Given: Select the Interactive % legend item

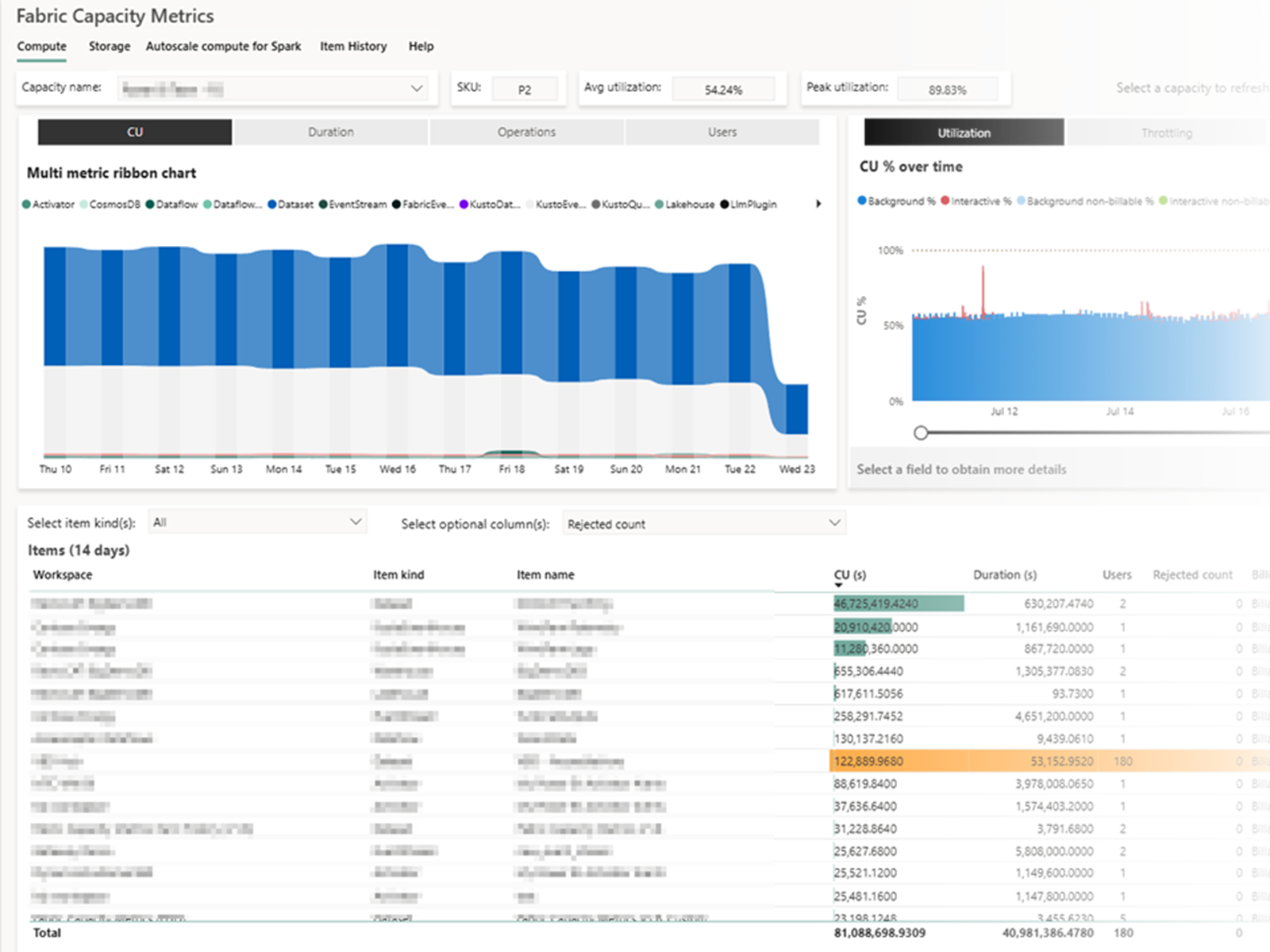Looking at the screenshot, I should [976, 201].
